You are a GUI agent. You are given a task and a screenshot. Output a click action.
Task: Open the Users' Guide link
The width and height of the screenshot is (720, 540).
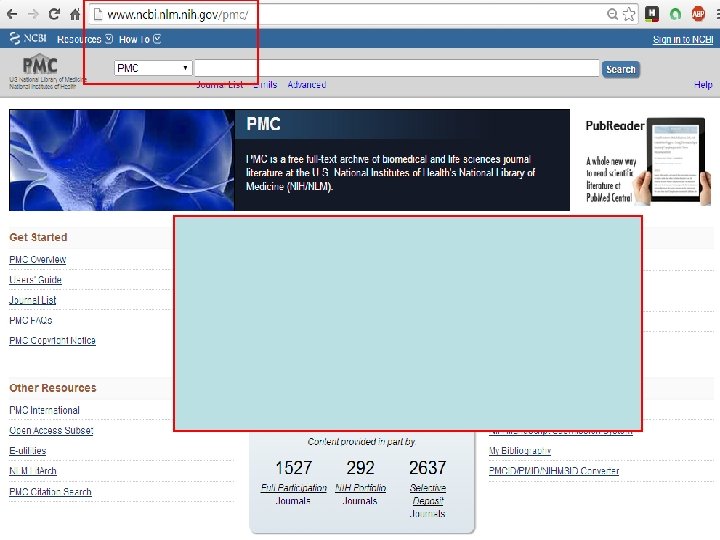pyautogui.click(x=35, y=280)
